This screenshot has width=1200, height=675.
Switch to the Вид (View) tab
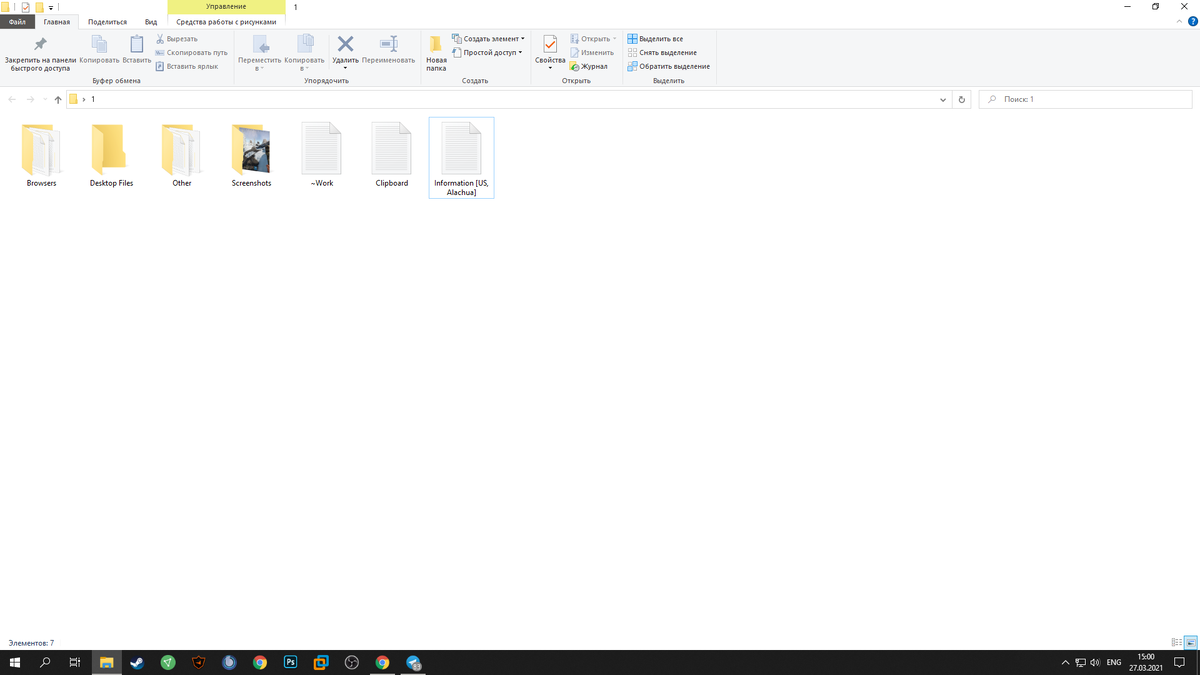[x=151, y=21]
